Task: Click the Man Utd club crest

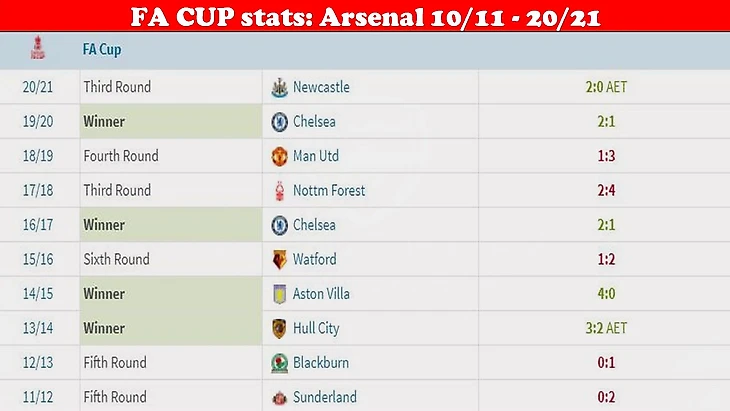Action: (279, 156)
